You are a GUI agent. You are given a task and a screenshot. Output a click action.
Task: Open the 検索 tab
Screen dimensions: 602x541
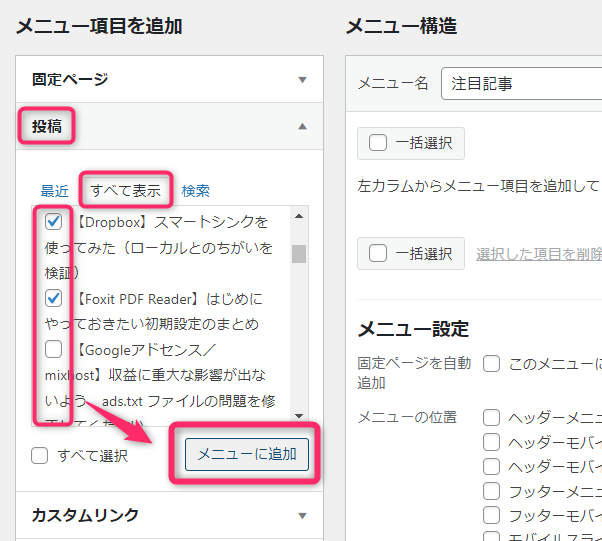coord(195,191)
